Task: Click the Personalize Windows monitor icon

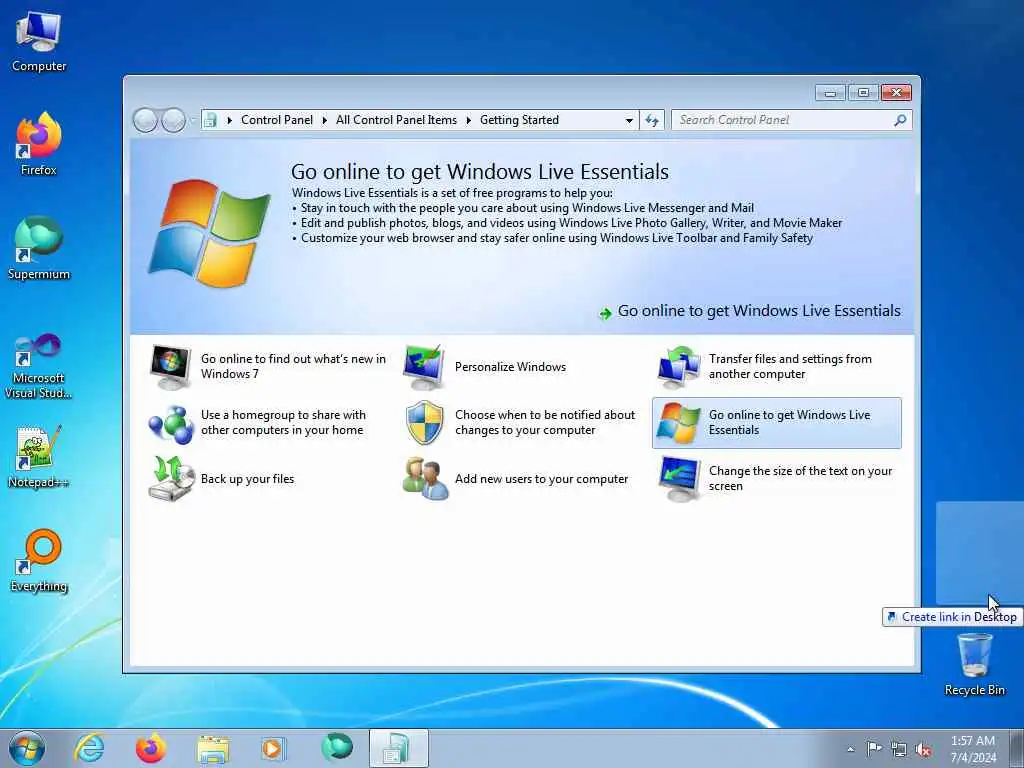Action: pyautogui.click(x=424, y=367)
